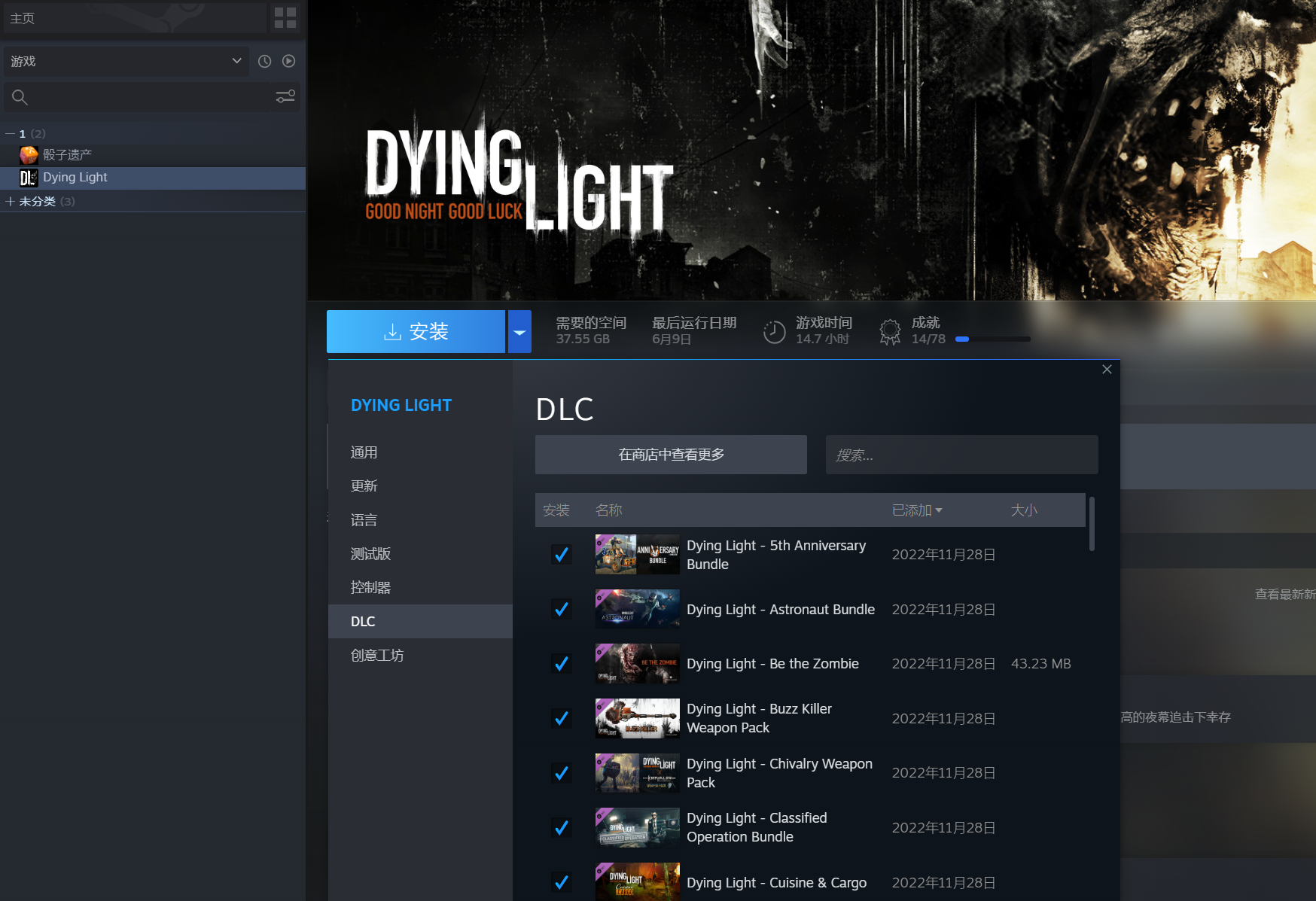Open the 控制器 settings tab
1316x901 pixels.
coord(420,588)
